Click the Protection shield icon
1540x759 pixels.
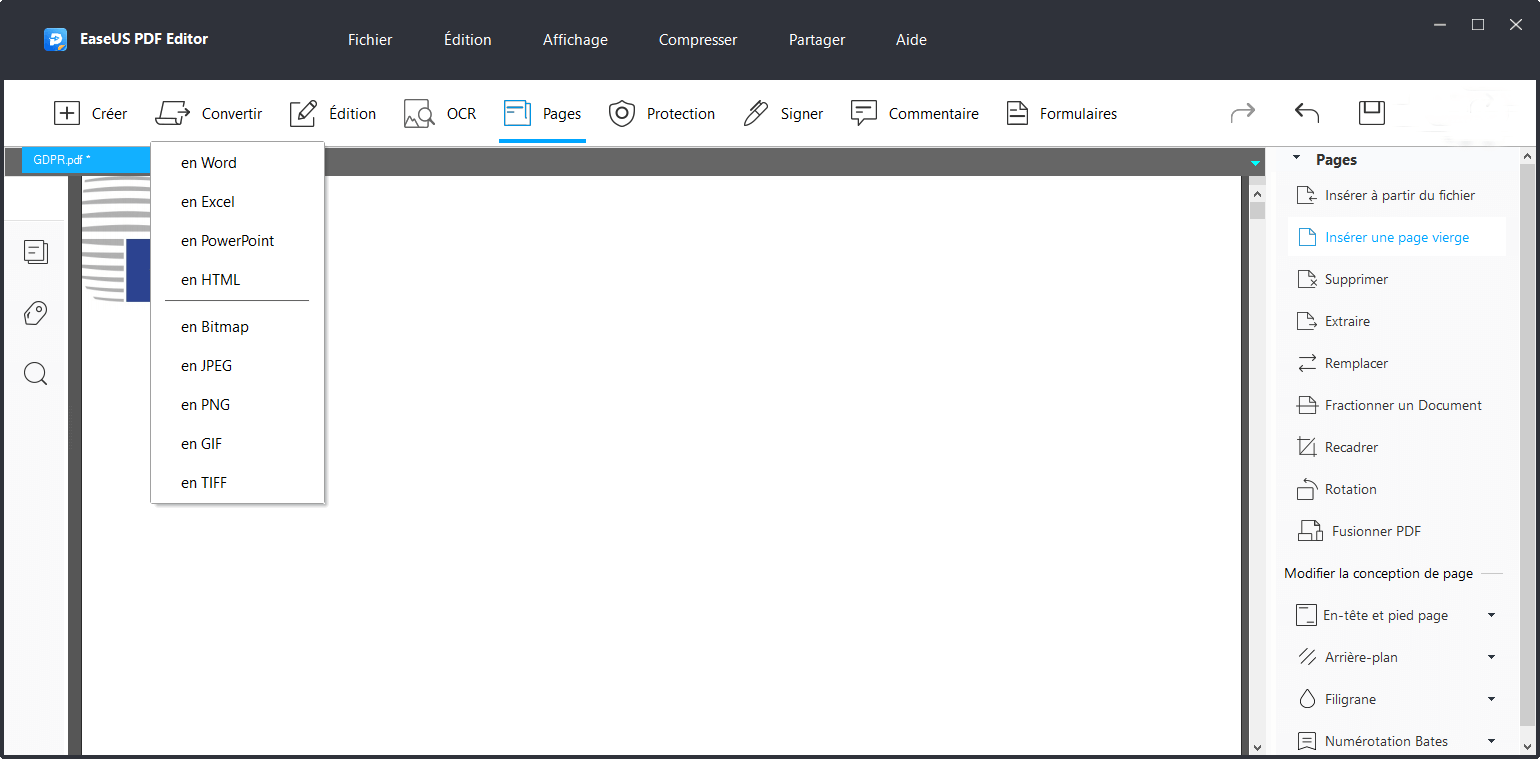click(x=622, y=113)
